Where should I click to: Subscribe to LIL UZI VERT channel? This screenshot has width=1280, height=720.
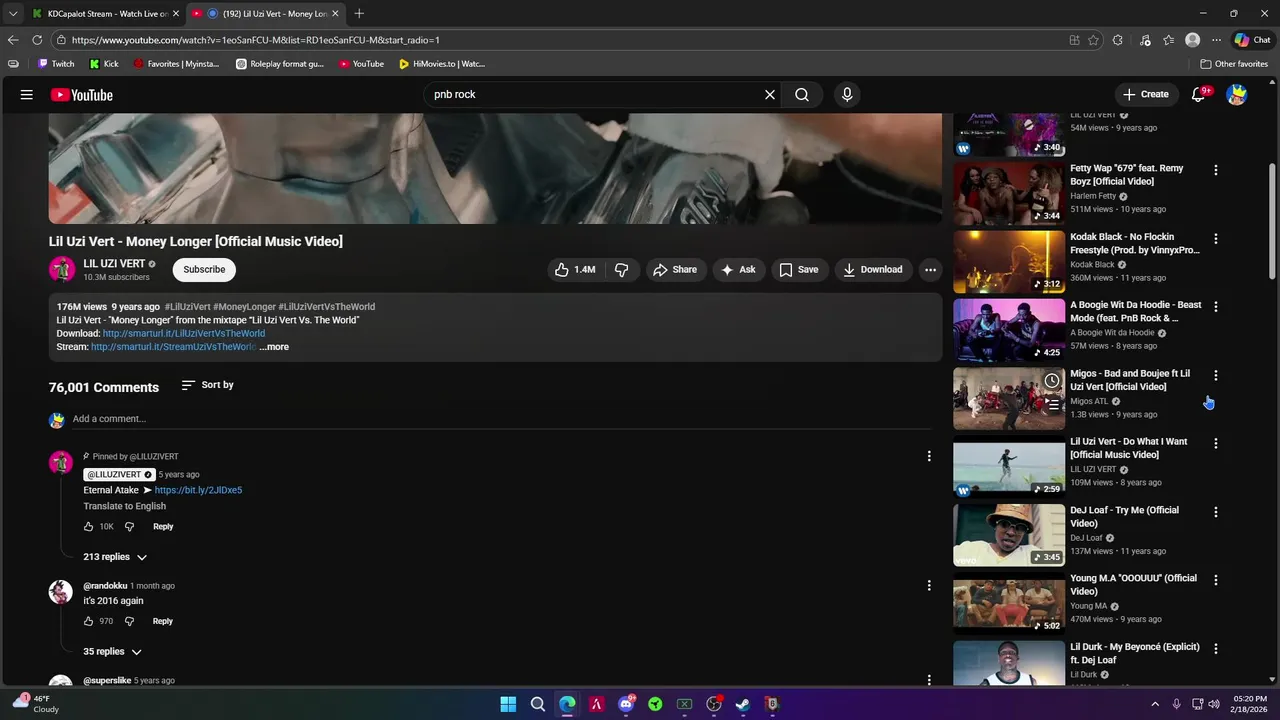coord(204,270)
